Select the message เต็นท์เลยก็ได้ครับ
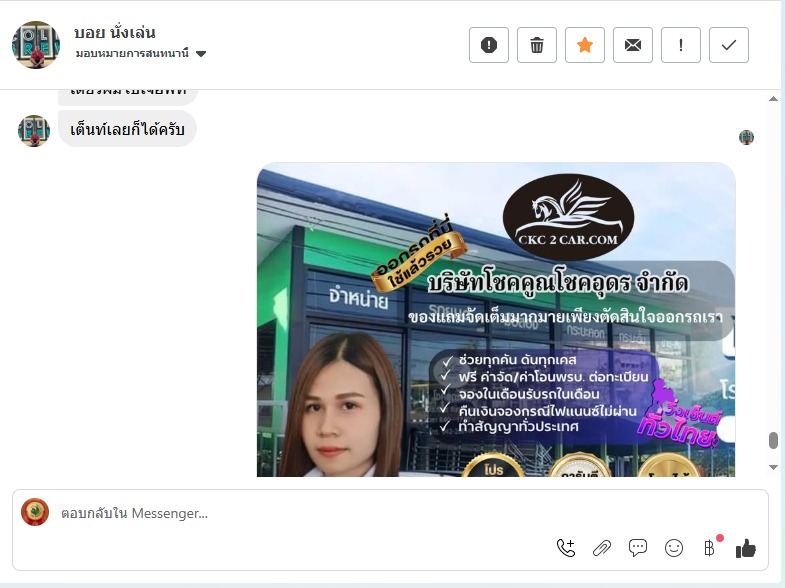785x588 pixels. pos(127,129)
